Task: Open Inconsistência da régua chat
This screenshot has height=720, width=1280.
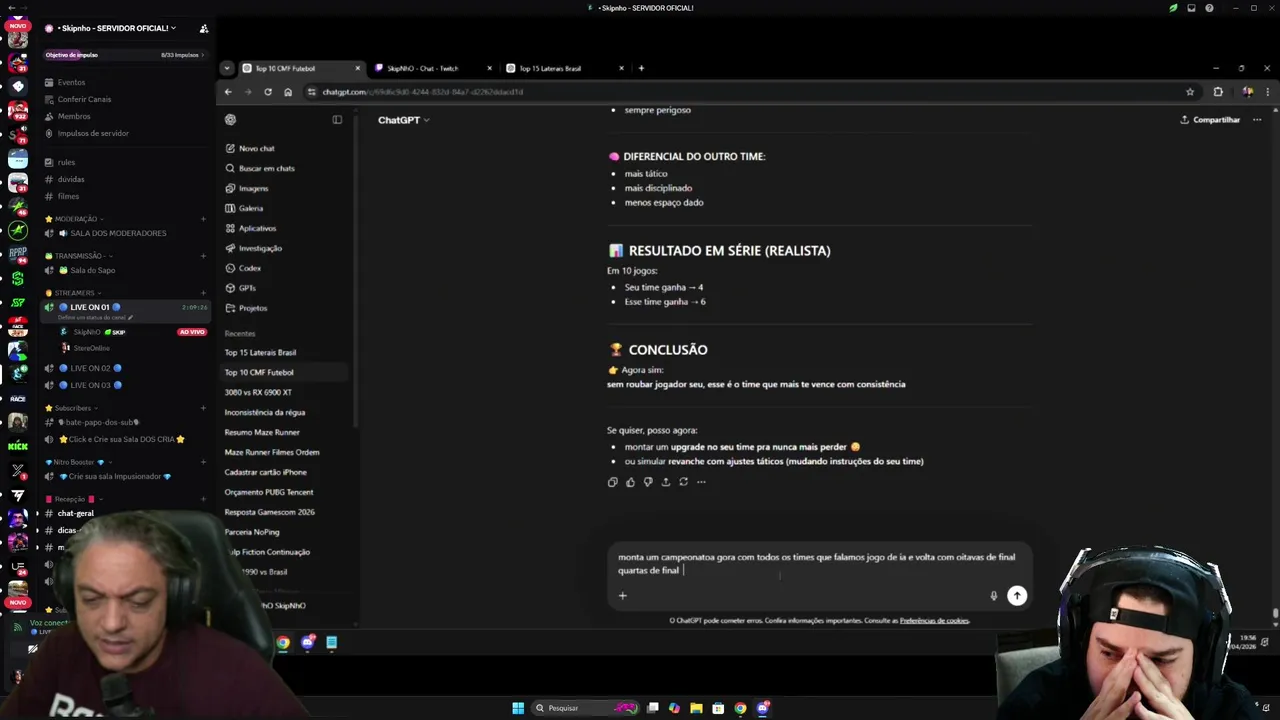Action: click(x=265, y=412)
